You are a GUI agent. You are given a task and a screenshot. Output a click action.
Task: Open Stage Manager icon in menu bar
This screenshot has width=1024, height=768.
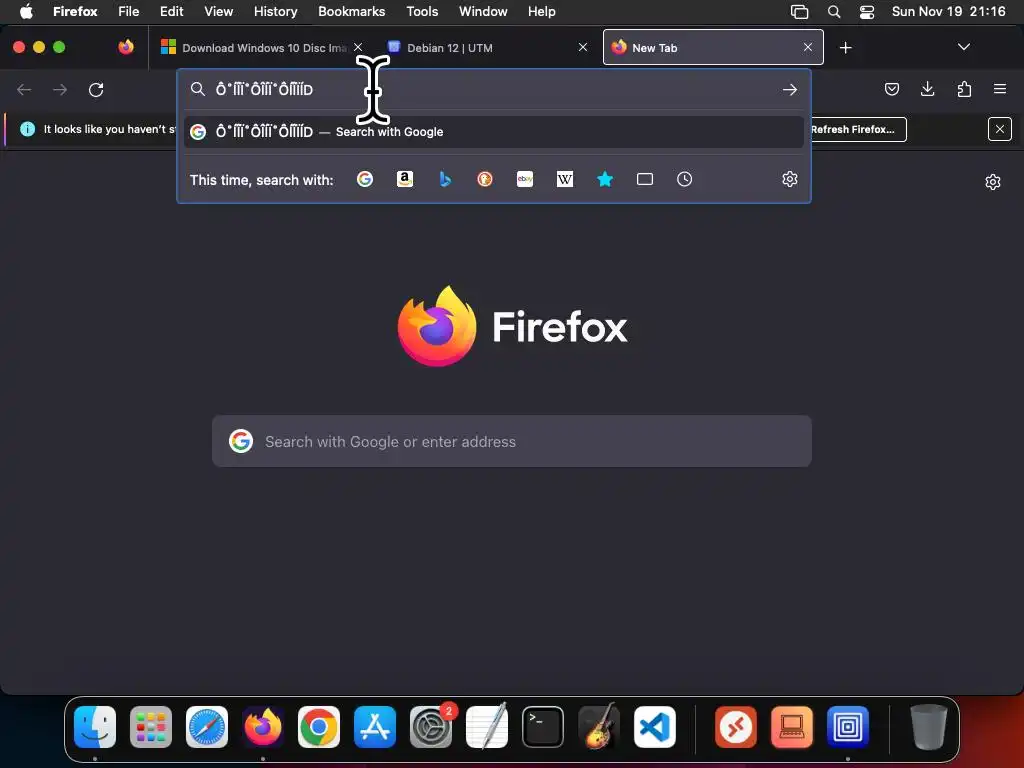click(x=799, y=11)
